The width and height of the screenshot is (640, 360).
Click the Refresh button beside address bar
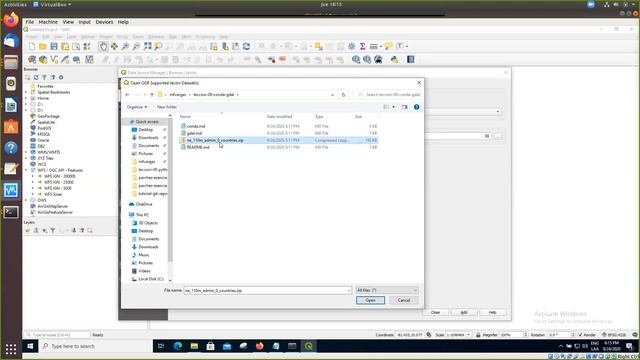[343, 95]
